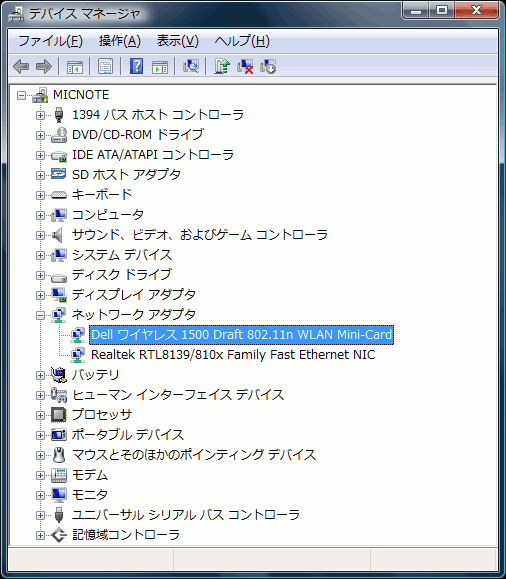This screenshot has width=506, height=579.
Task: Select Realtek RTL8139/810x Family Fast Ethernet NIC
Action: point(233,355)
